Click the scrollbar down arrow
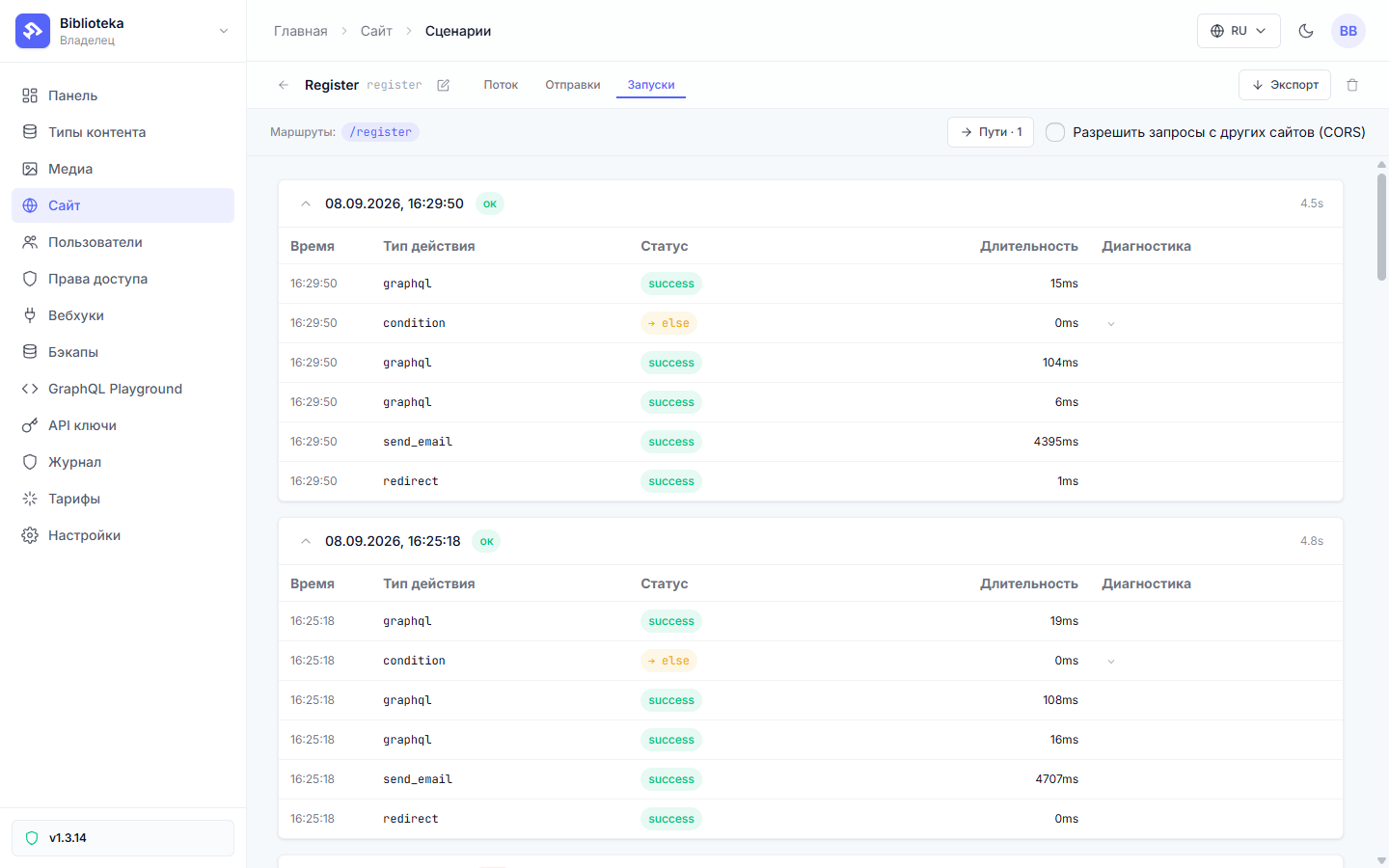This screenshot has height=868, width=1389. pos(1381,860)
